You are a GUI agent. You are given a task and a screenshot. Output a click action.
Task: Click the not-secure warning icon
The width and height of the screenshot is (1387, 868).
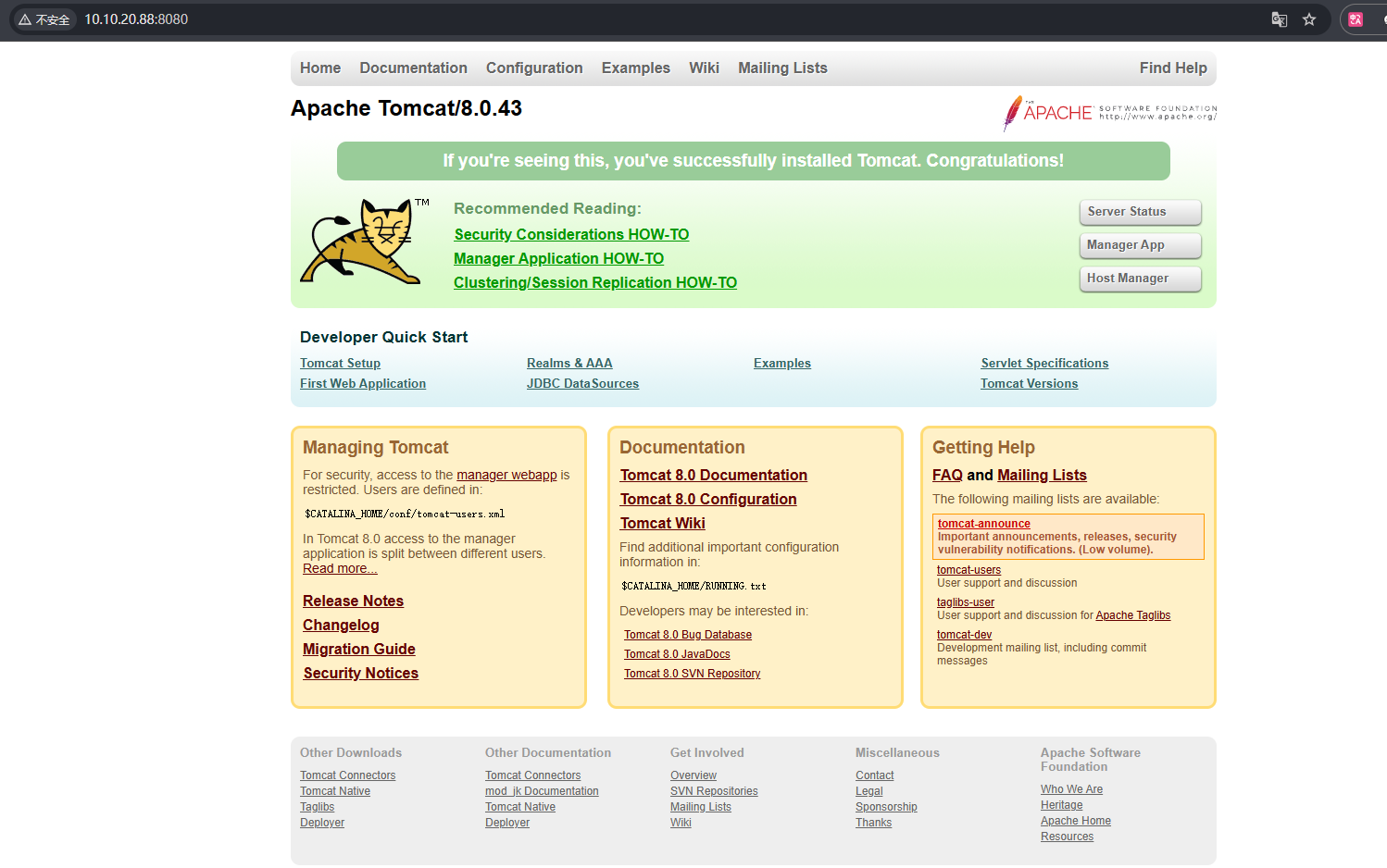tap(25, 19)
